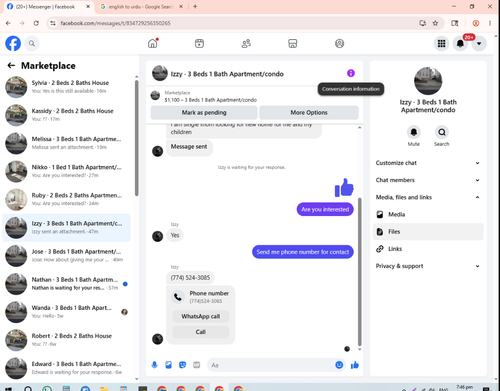Open the notifications bell icon
Screen dimensions: 500x391
click(x=460, y=43)
